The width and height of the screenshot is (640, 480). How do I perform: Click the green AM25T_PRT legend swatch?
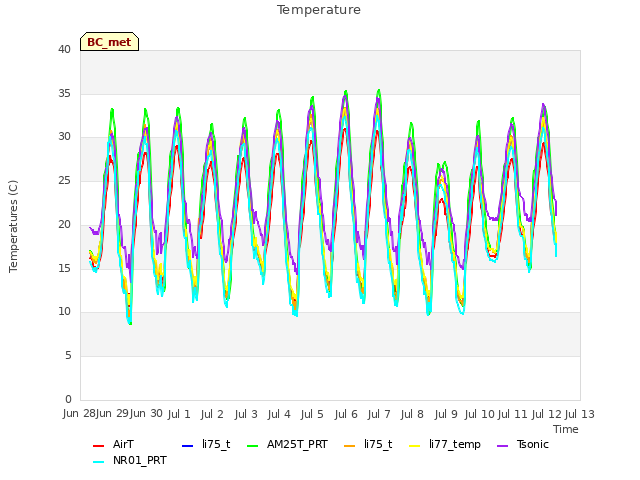(253, 445)
